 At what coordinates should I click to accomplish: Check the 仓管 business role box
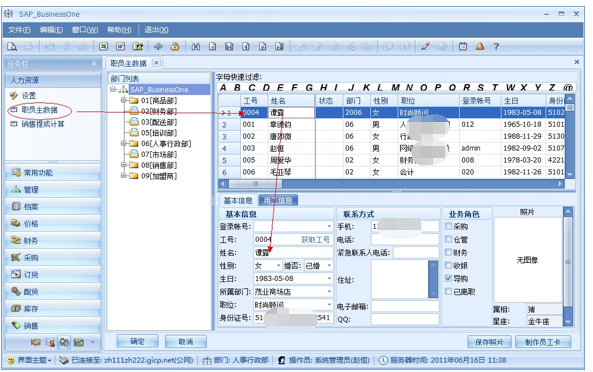point(449,239)
